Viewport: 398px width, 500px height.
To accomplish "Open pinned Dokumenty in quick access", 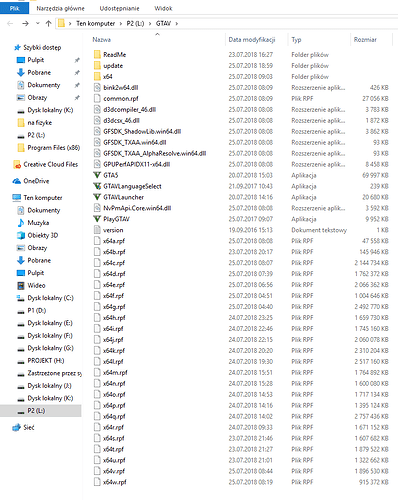I will click(44, 85).
